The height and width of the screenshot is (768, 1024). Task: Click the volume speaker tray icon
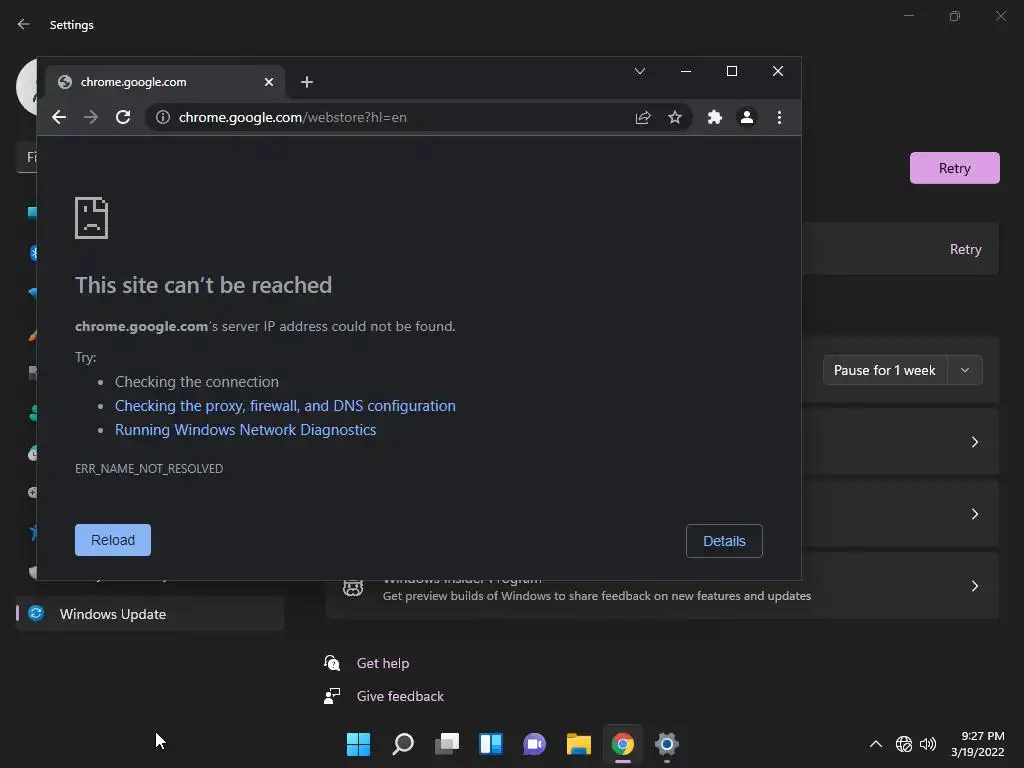(x=928, y=744)
